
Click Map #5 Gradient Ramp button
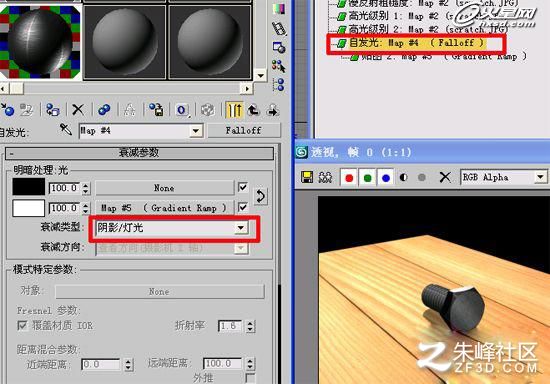click(164, 208)
